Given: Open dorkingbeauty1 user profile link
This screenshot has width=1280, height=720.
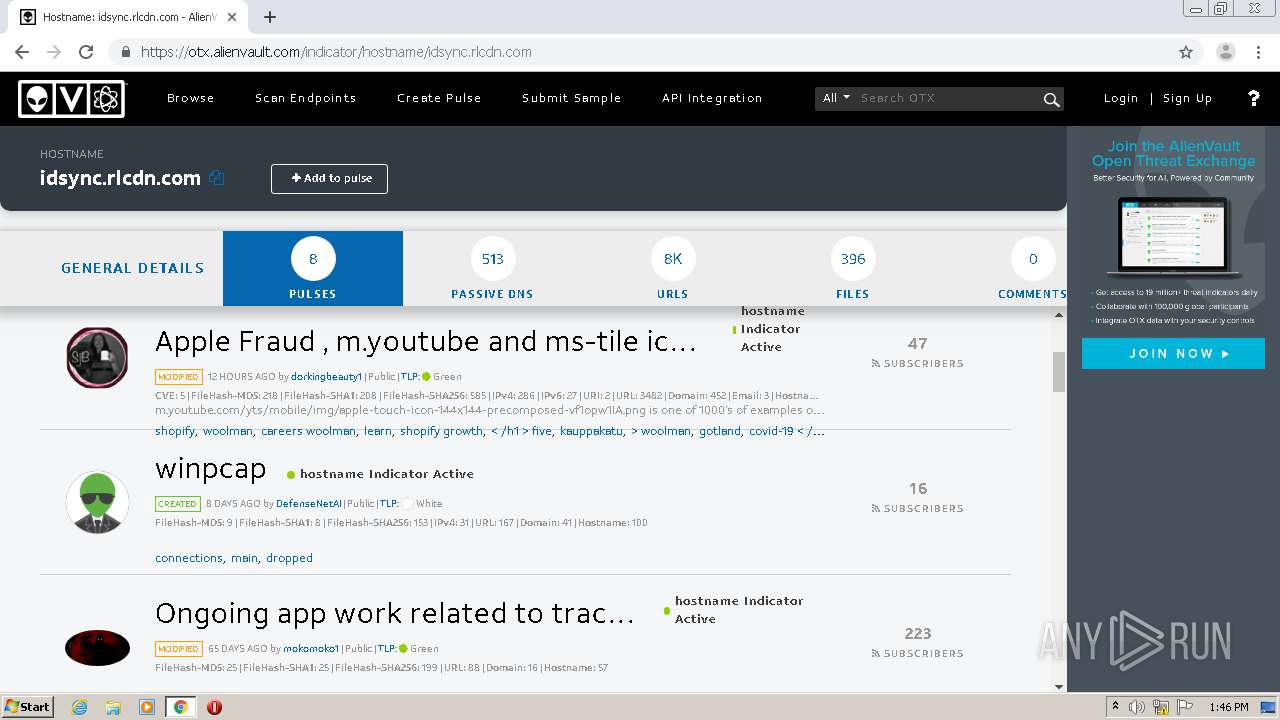Looking at the screenshot, I should (x=326, y=377).
